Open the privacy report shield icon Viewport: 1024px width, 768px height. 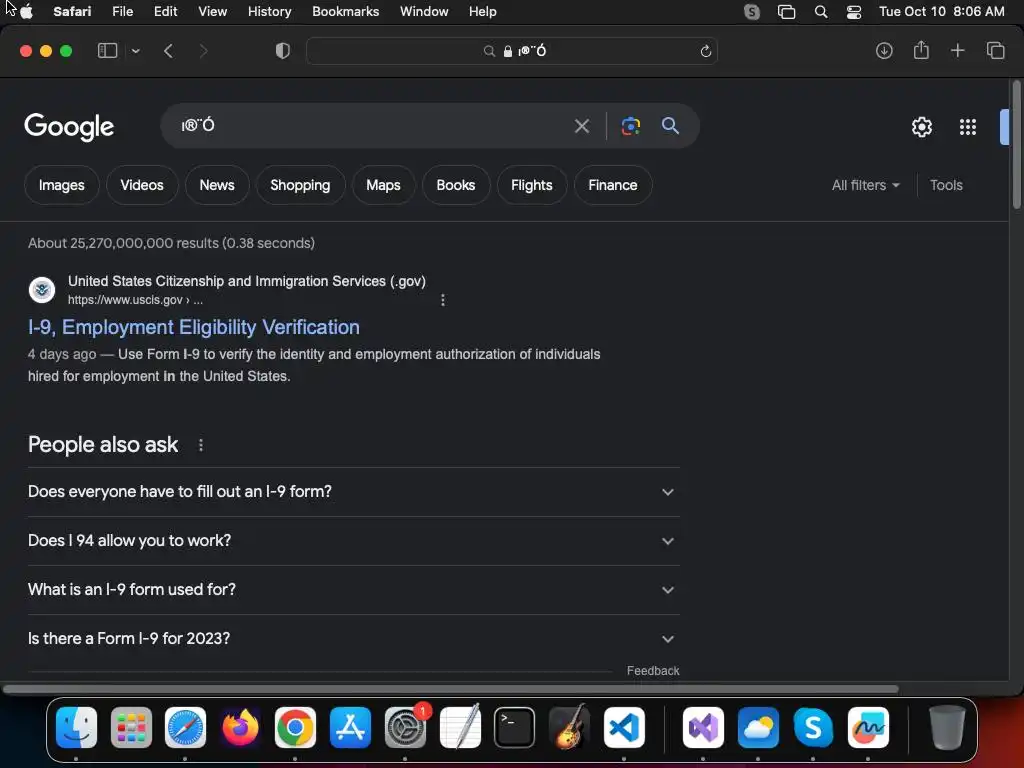tap(283, 51)
